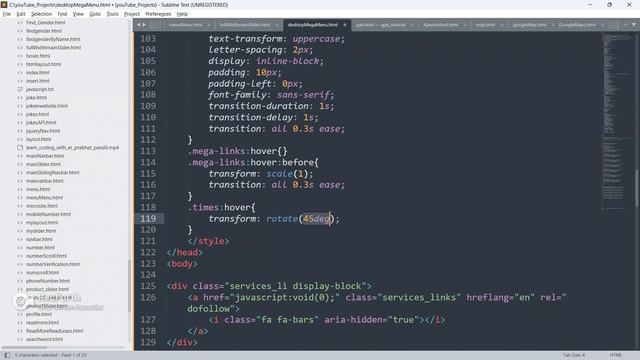Open mainNavbar.html from the sidebar
This screenshot has height=360, width=640.
pos(45,156)
